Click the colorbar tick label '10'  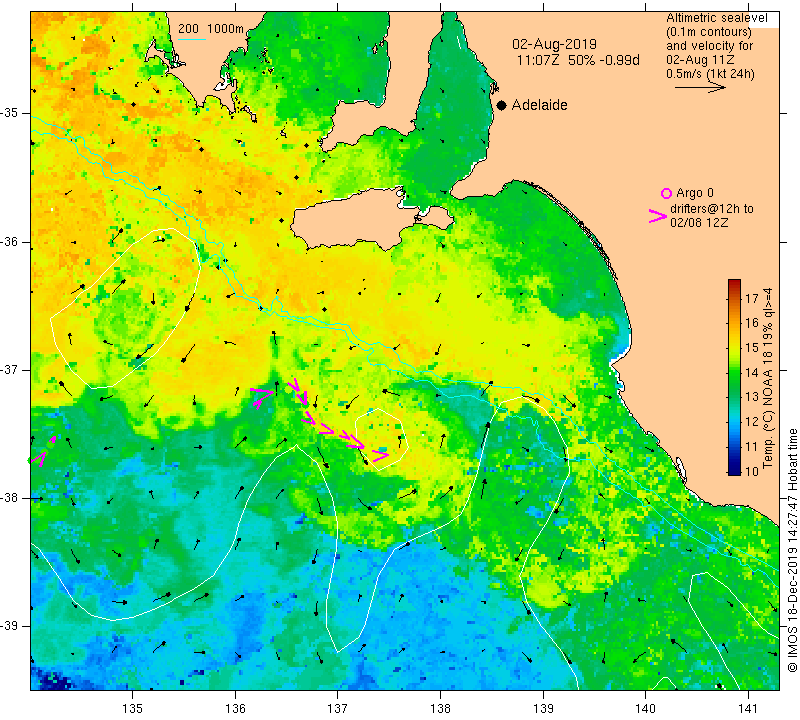[752, 471]
